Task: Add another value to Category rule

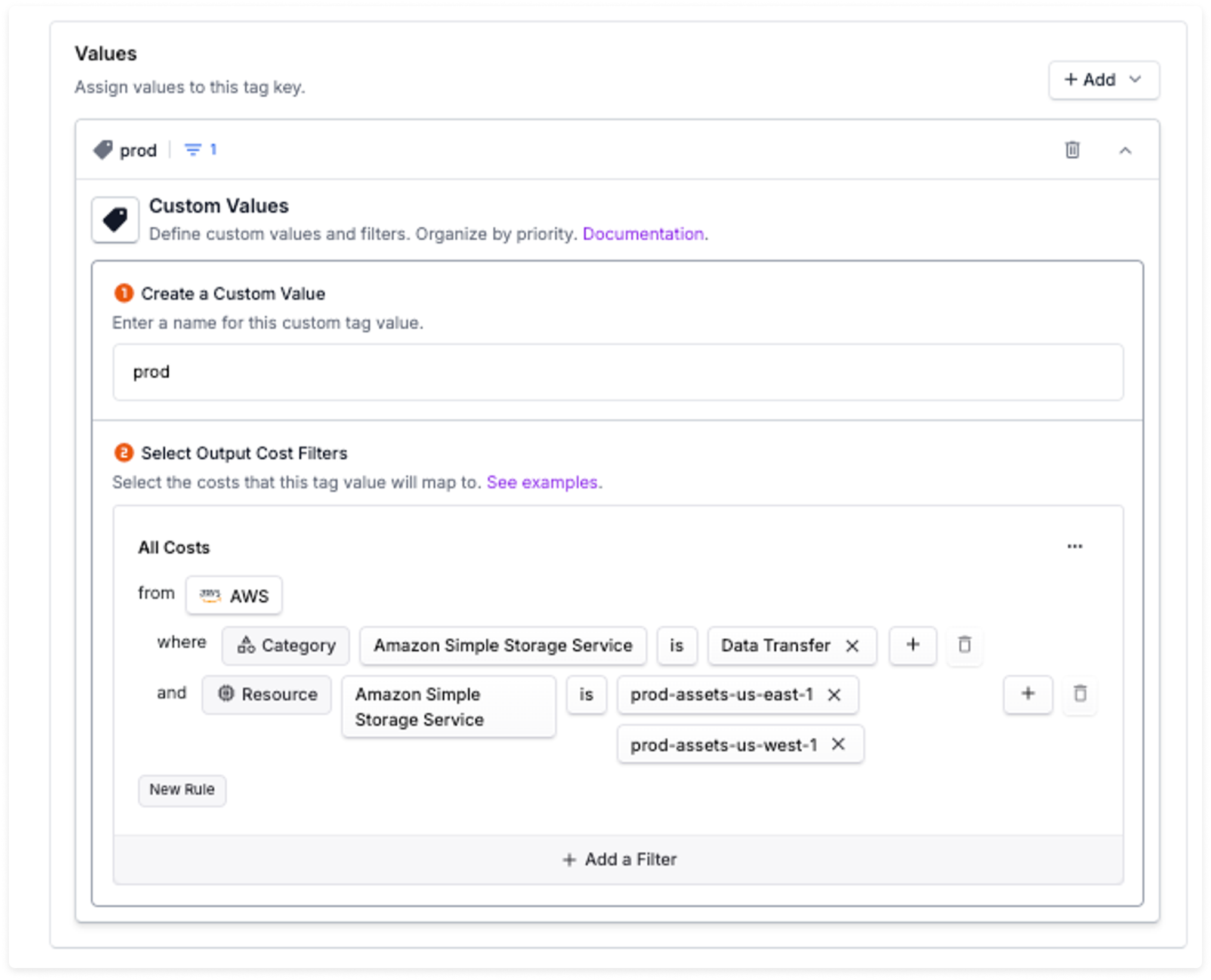Action: (913, 645)
